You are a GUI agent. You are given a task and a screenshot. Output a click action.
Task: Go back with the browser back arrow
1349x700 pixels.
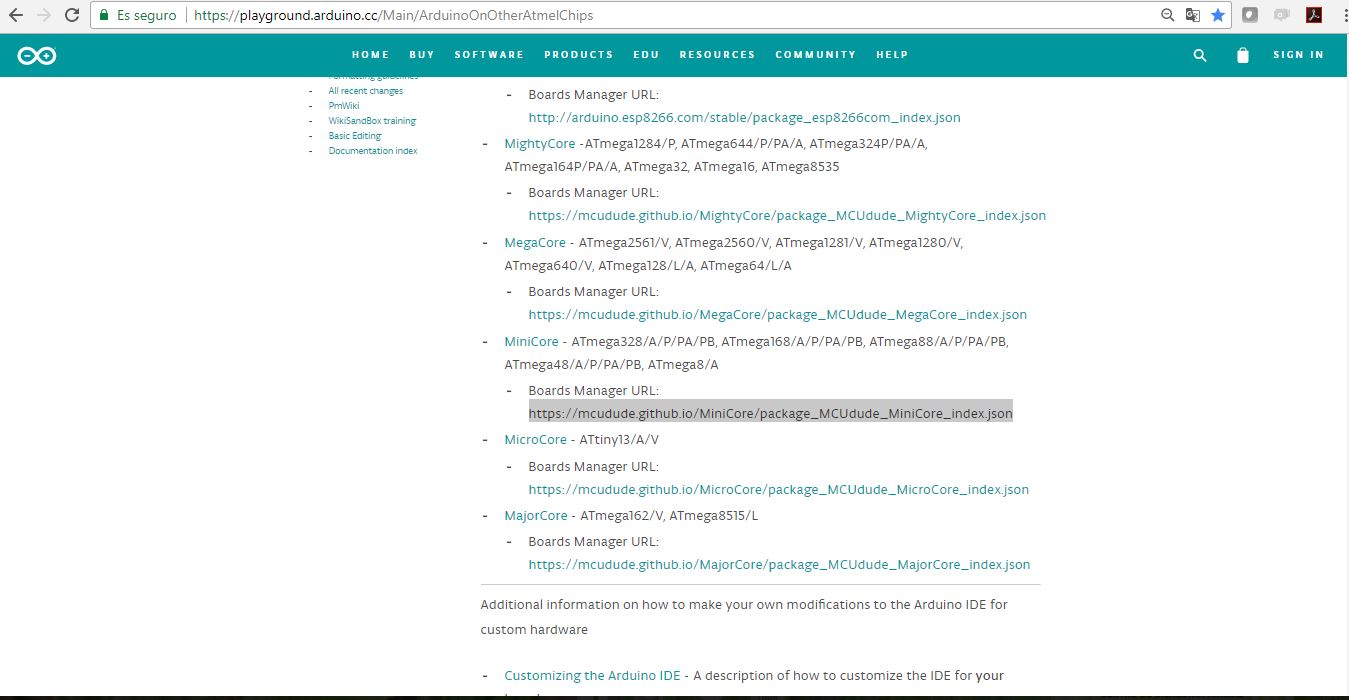(16, 15)
